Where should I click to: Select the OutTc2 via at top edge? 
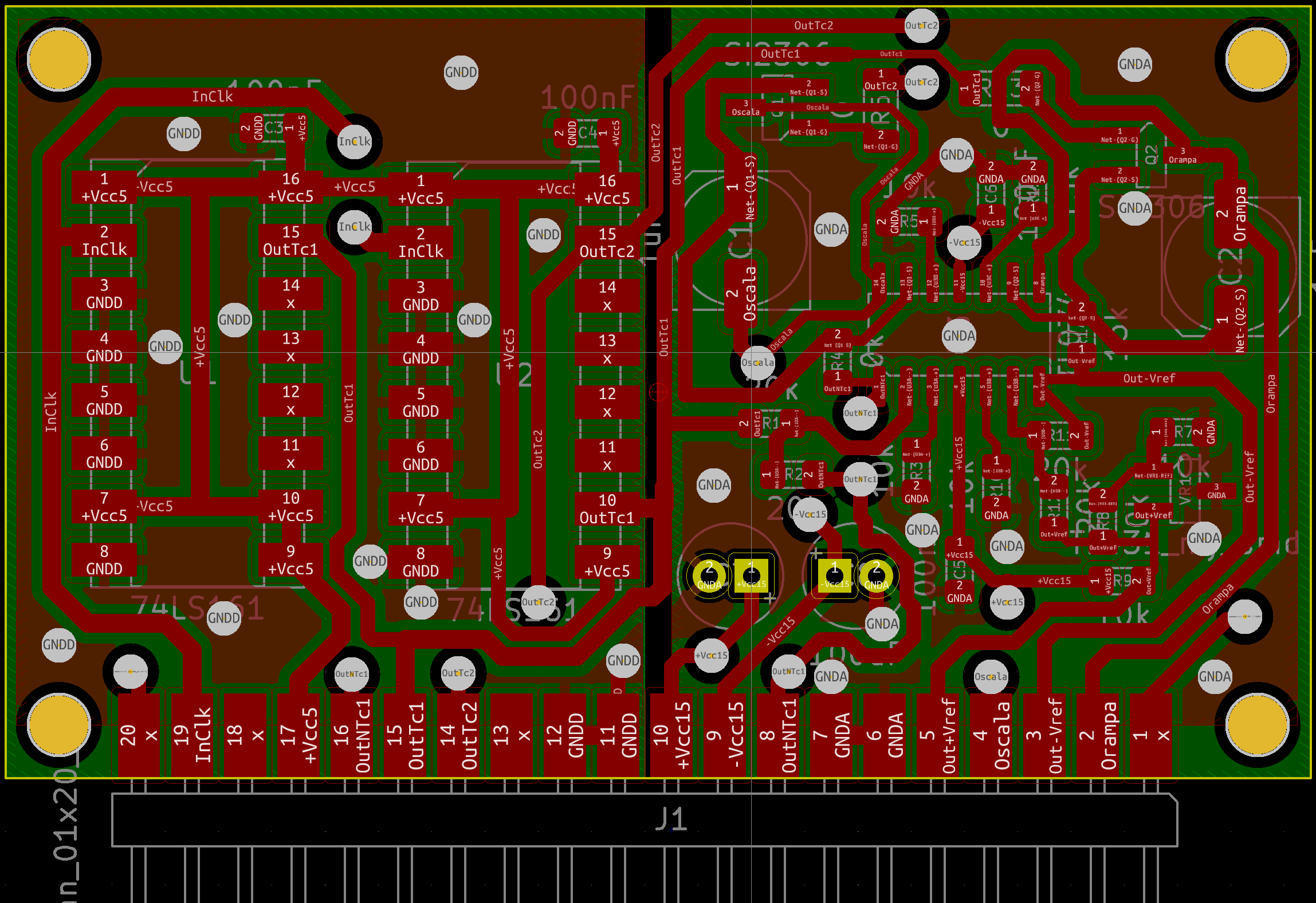tap(921, 26)
